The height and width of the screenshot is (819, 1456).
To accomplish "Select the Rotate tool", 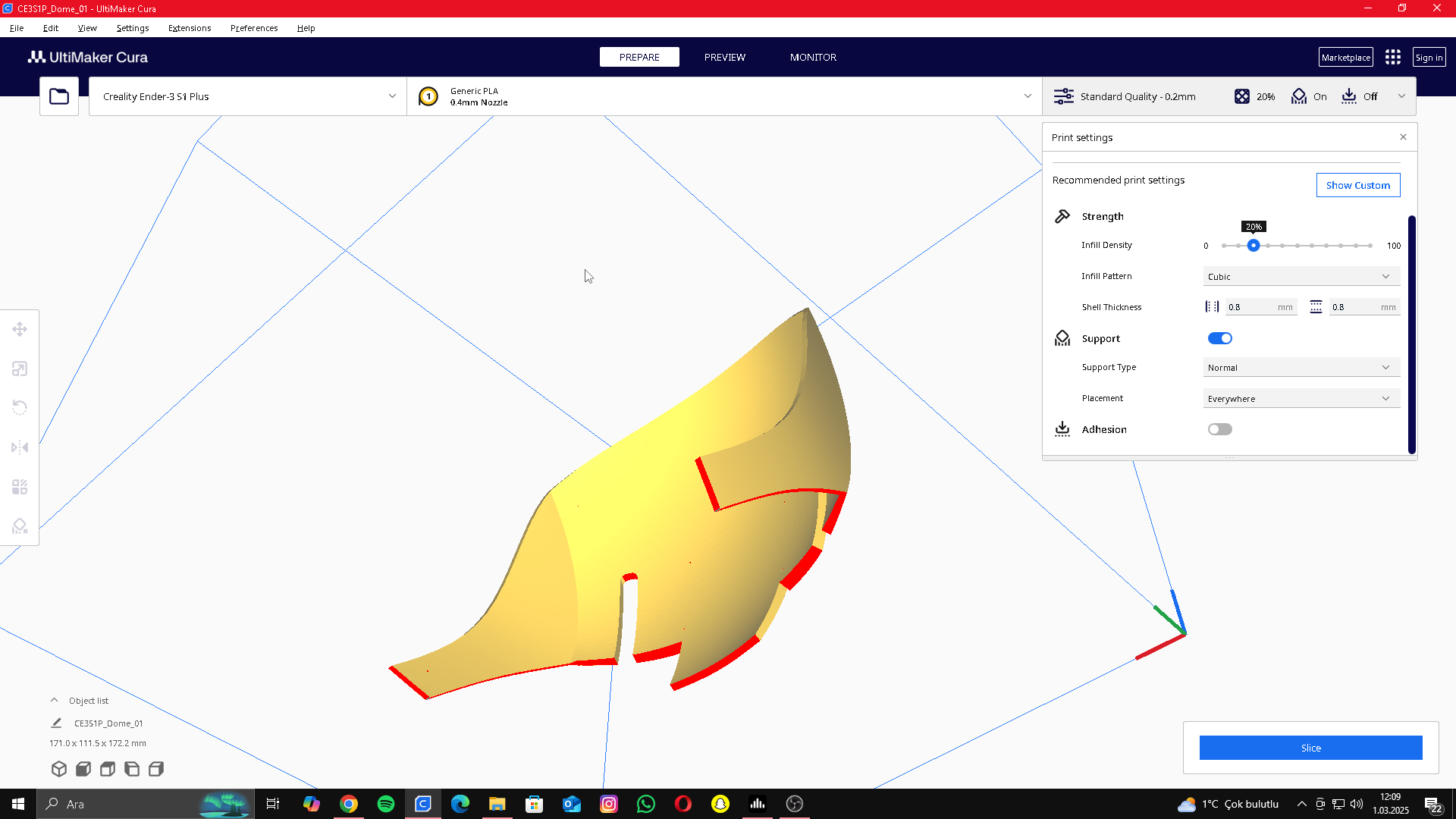I will [x=20, y=408].
